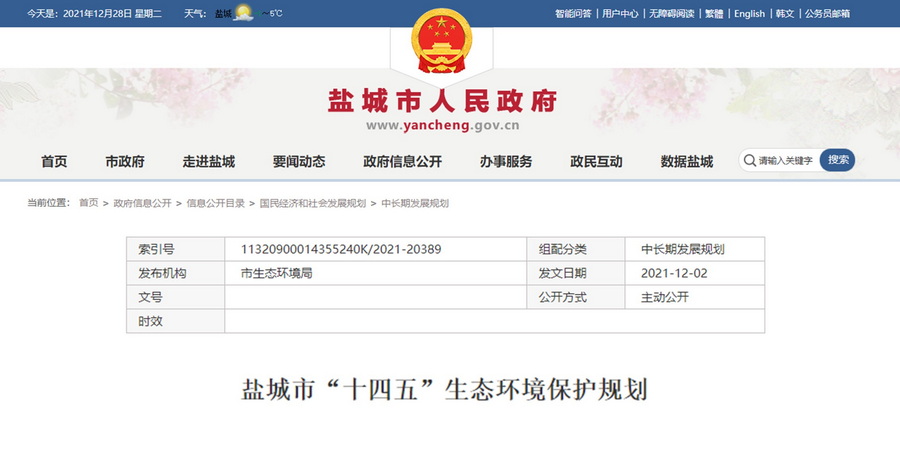900x450 pixels.
Task: Switch to traditional Chinese 繁體
Action: (x=714, y=14)
